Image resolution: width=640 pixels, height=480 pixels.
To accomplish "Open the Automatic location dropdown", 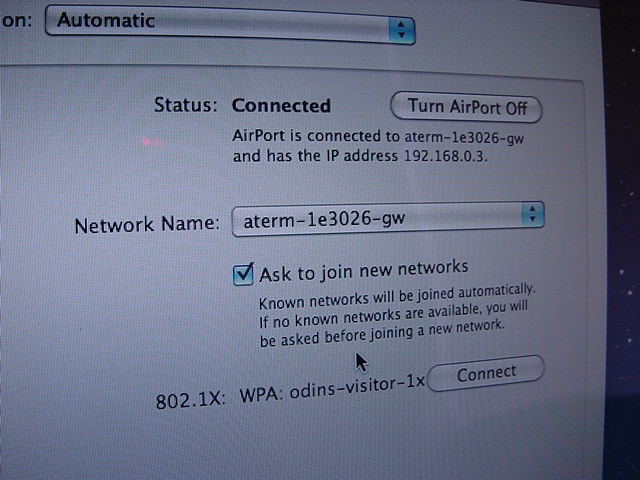I will (230, 24).
